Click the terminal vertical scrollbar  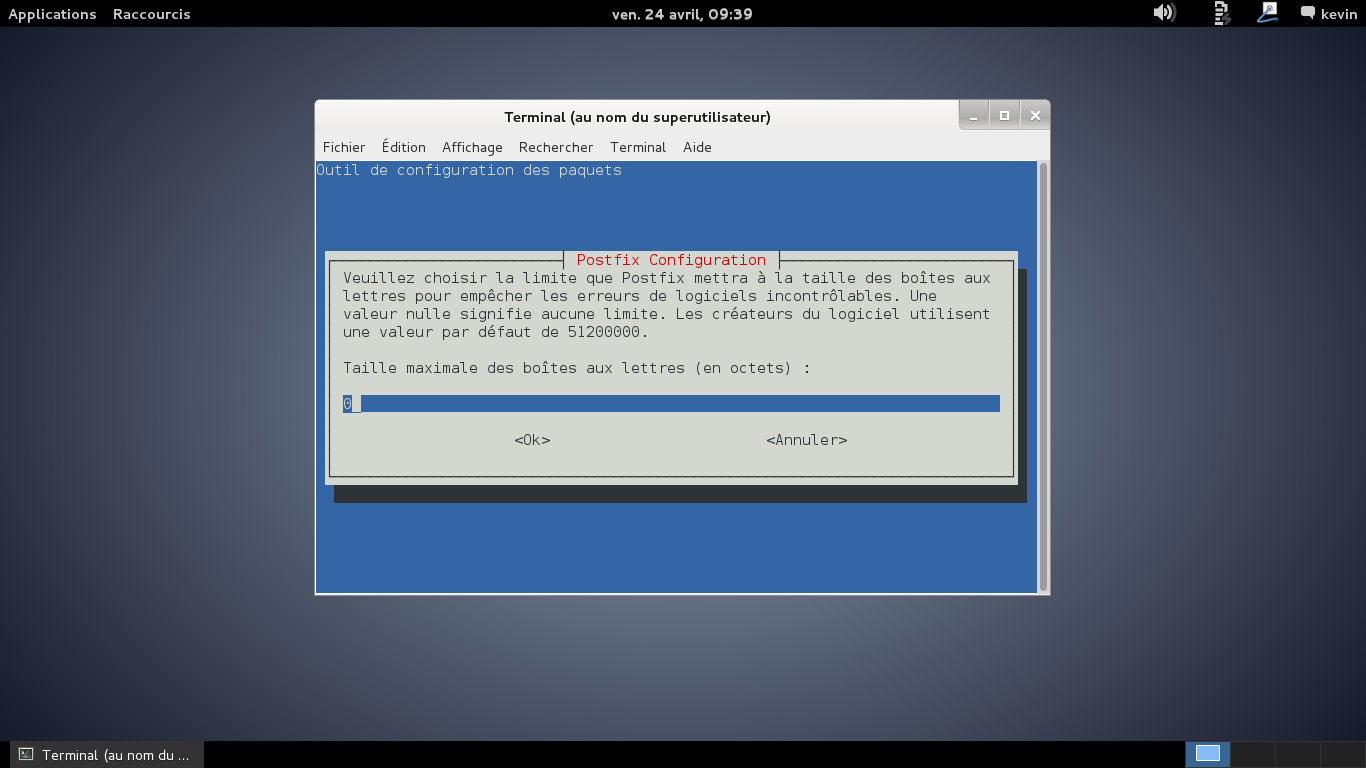click(1044, 376)
